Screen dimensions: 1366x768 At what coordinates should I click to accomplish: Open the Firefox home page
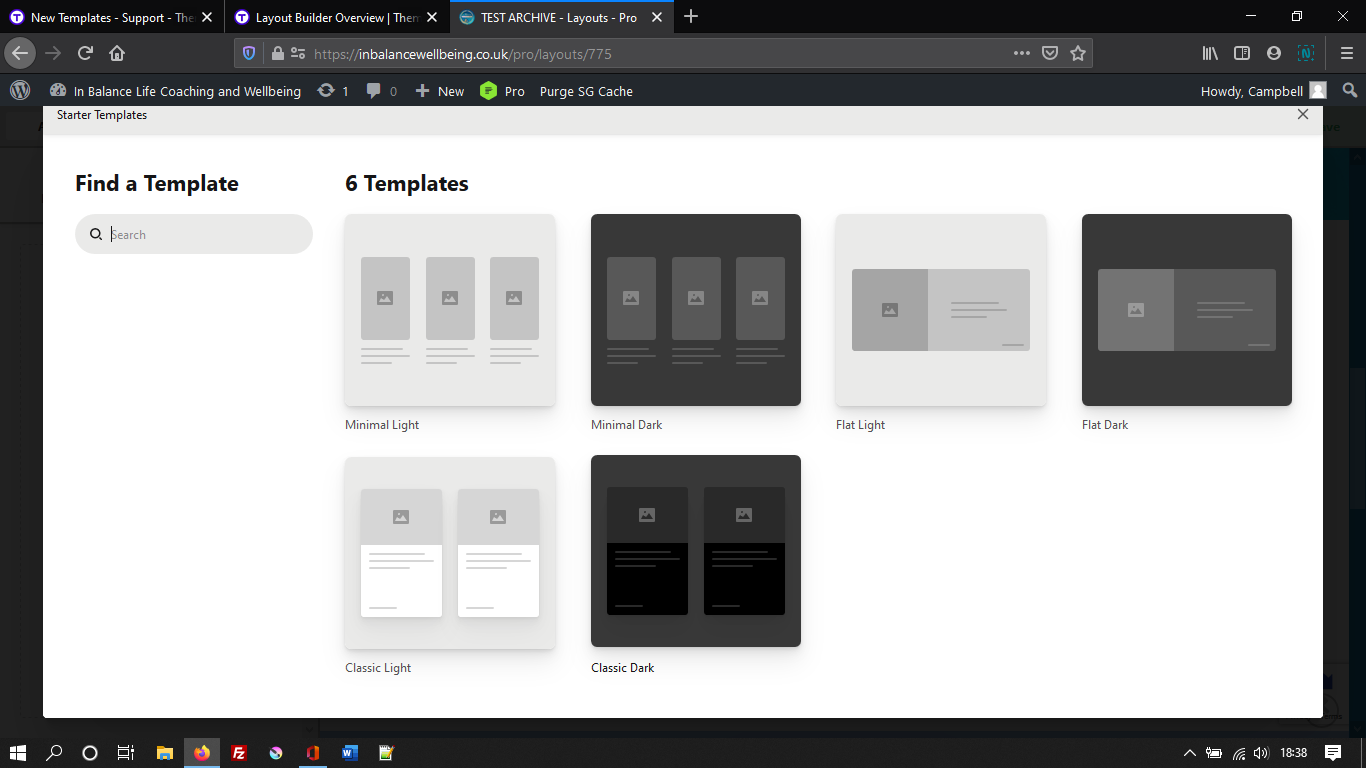pyautogui.click(x=117, y=53)
